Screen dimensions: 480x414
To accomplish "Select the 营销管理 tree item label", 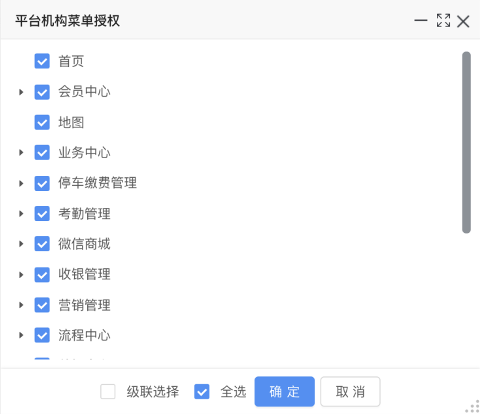I will pyautogui.click(x=84, y=305).
